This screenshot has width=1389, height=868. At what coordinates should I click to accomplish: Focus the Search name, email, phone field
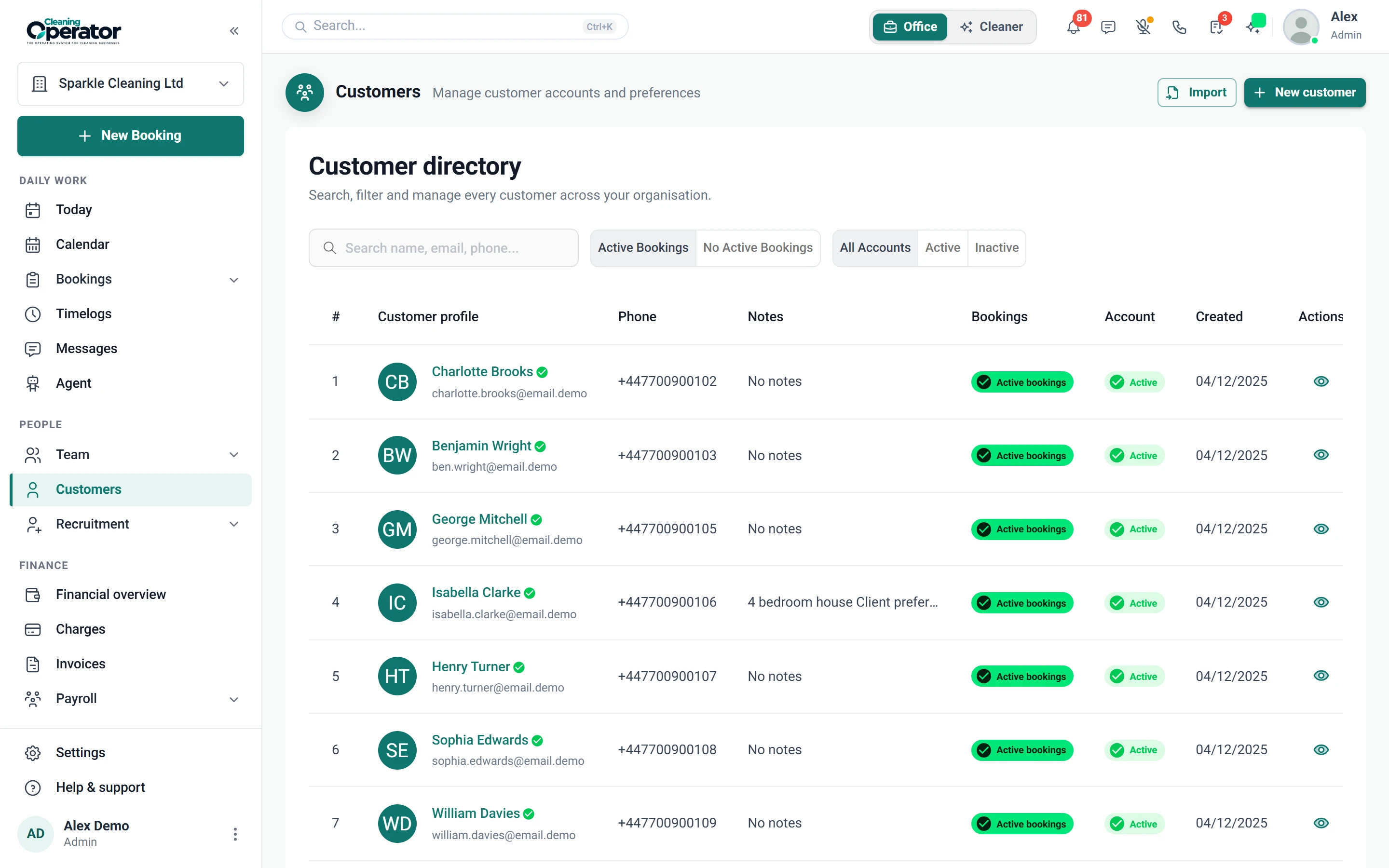click(444, 248)
